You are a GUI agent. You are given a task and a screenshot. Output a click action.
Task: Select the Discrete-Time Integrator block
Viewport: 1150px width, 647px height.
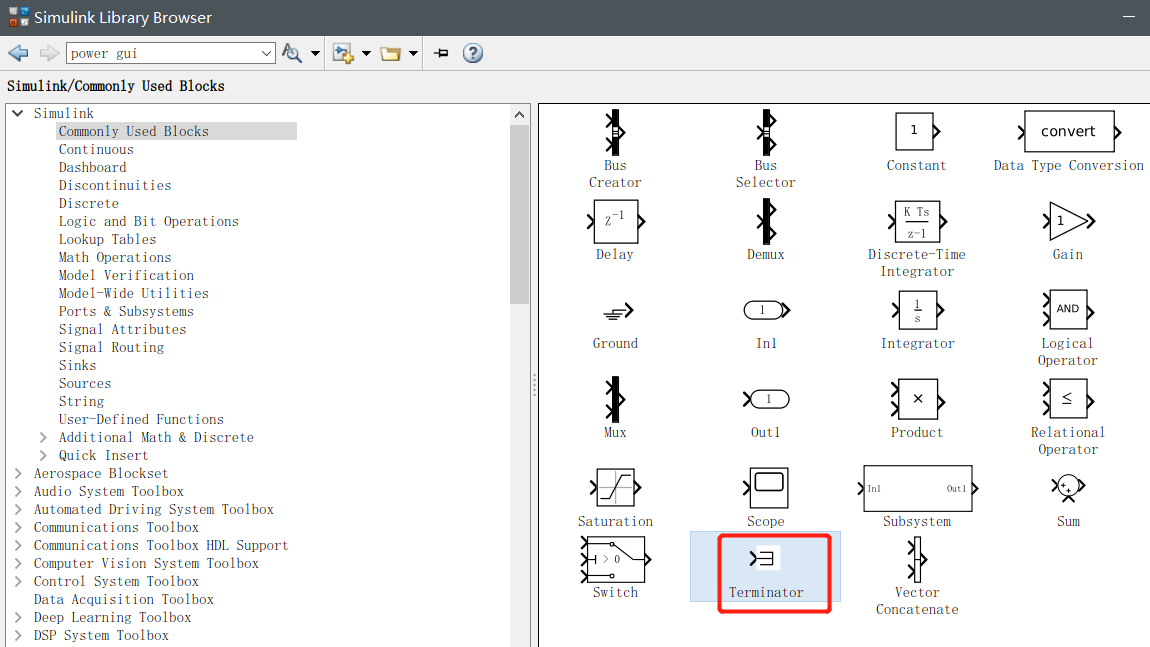[x=918, y=222]
